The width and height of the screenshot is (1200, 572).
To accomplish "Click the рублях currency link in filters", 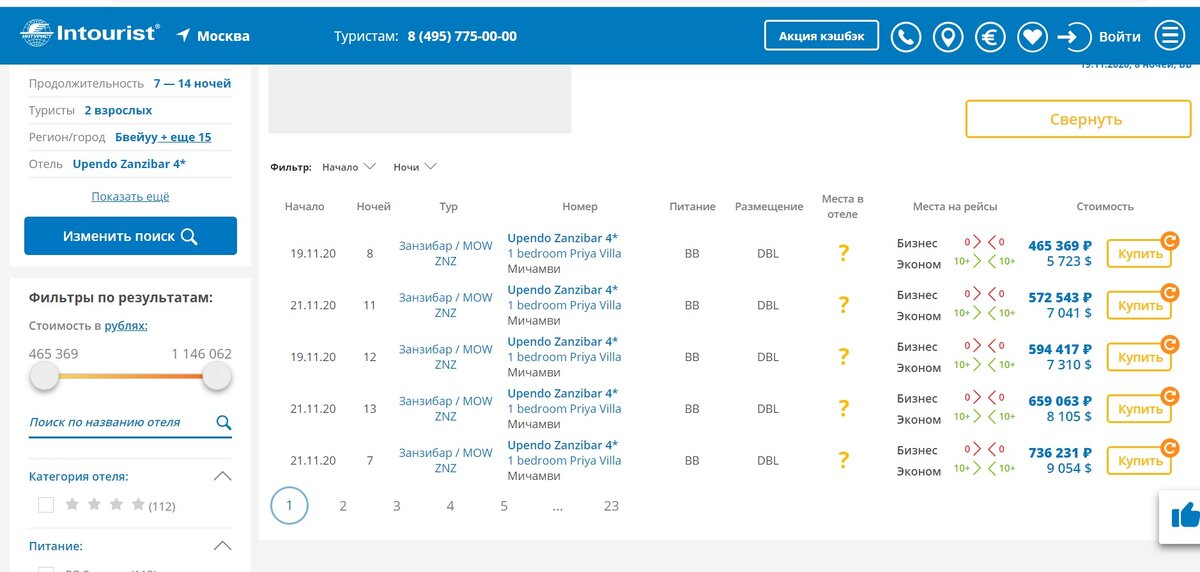I will pos(126,326).
